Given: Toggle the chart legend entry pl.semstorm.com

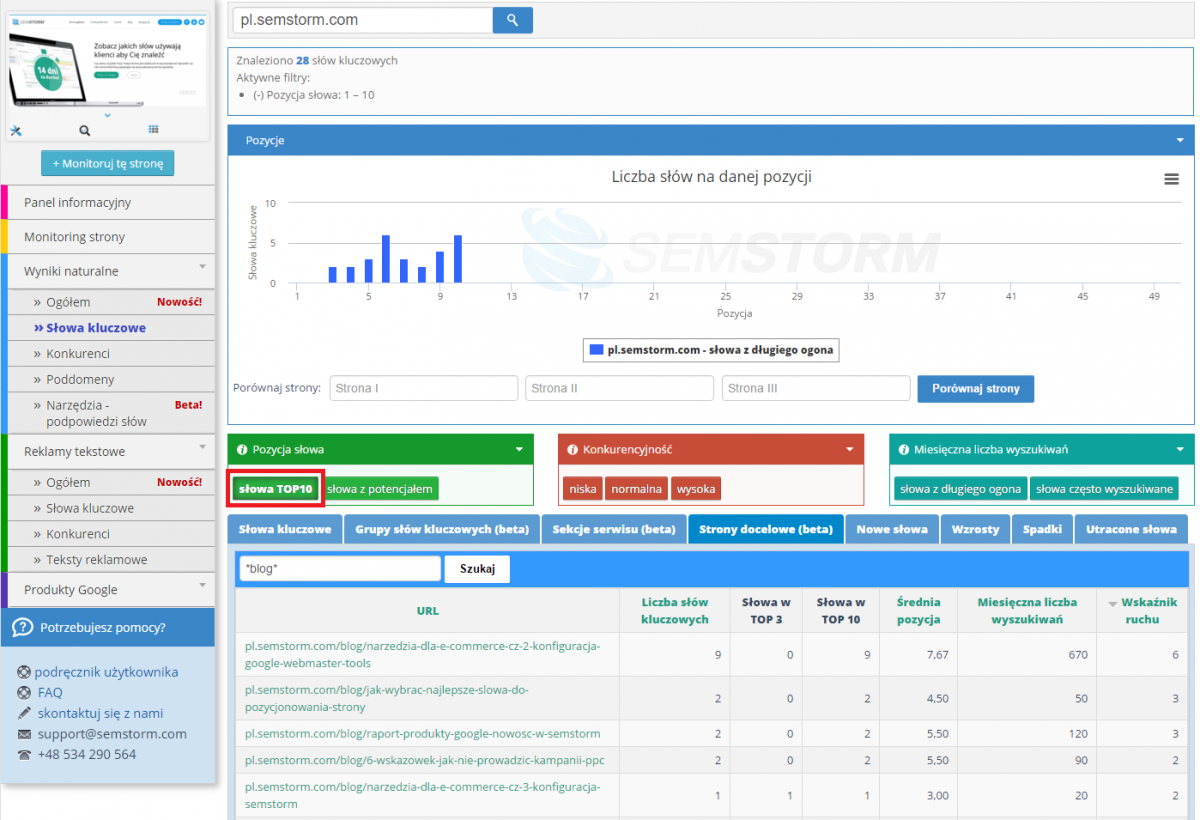Looking at the screenshot, I should (x=711, y=351).
